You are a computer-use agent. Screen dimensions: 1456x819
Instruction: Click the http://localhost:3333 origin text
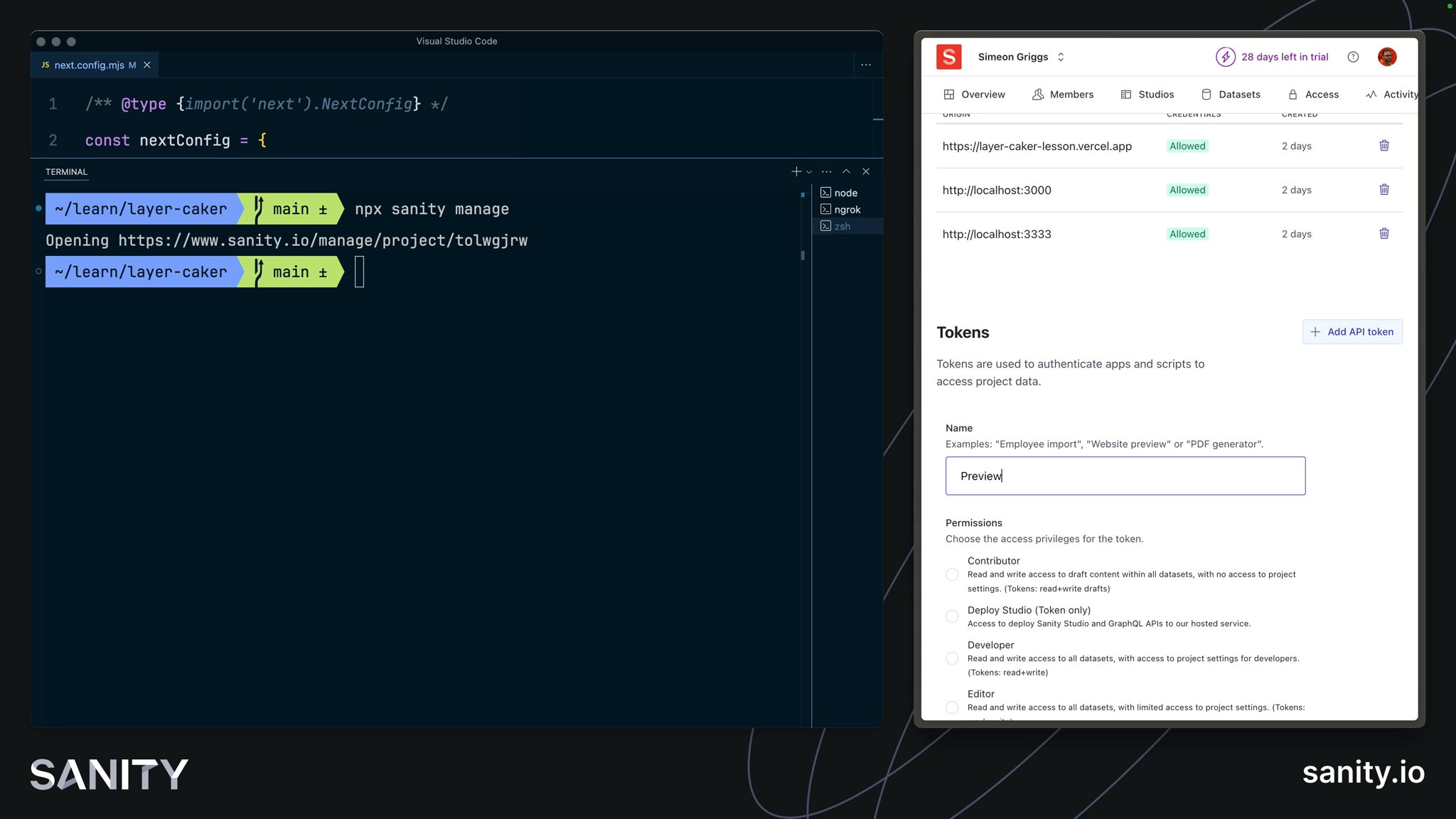(x=997, y=235)
